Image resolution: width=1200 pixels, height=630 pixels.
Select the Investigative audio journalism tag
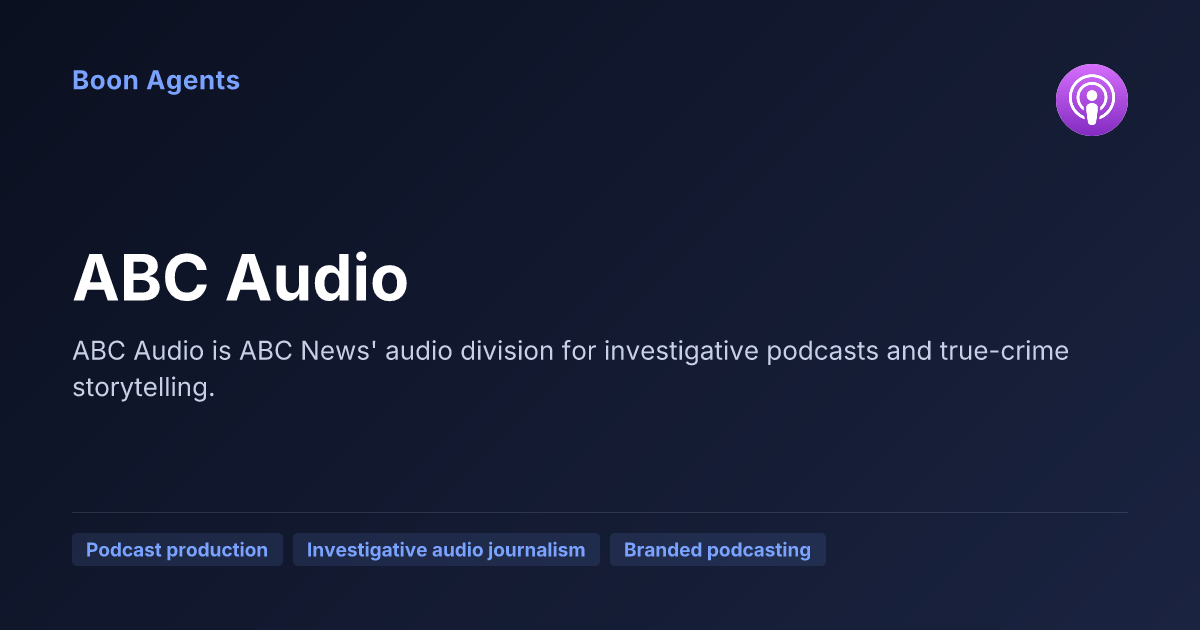click(446, 550)
